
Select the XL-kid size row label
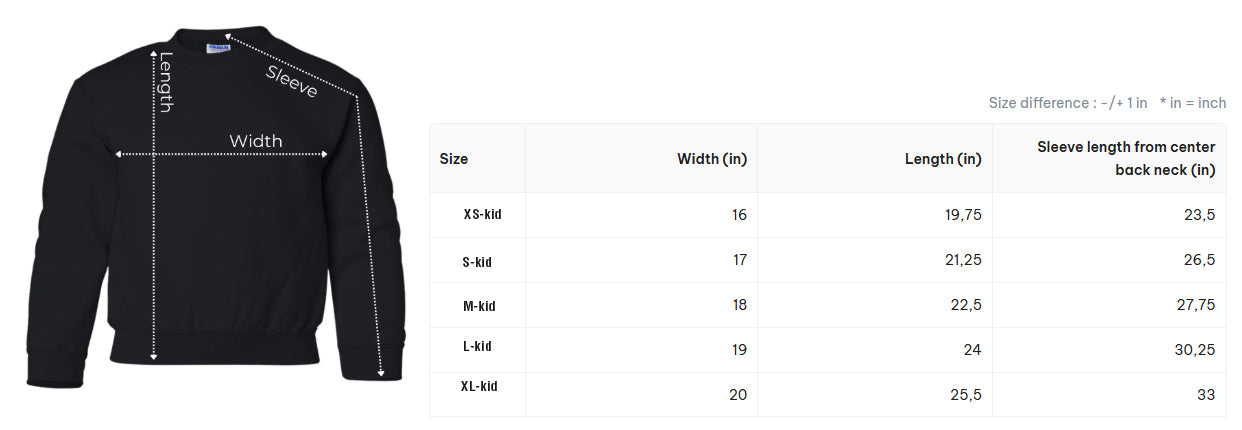click(x=479, y=386)
